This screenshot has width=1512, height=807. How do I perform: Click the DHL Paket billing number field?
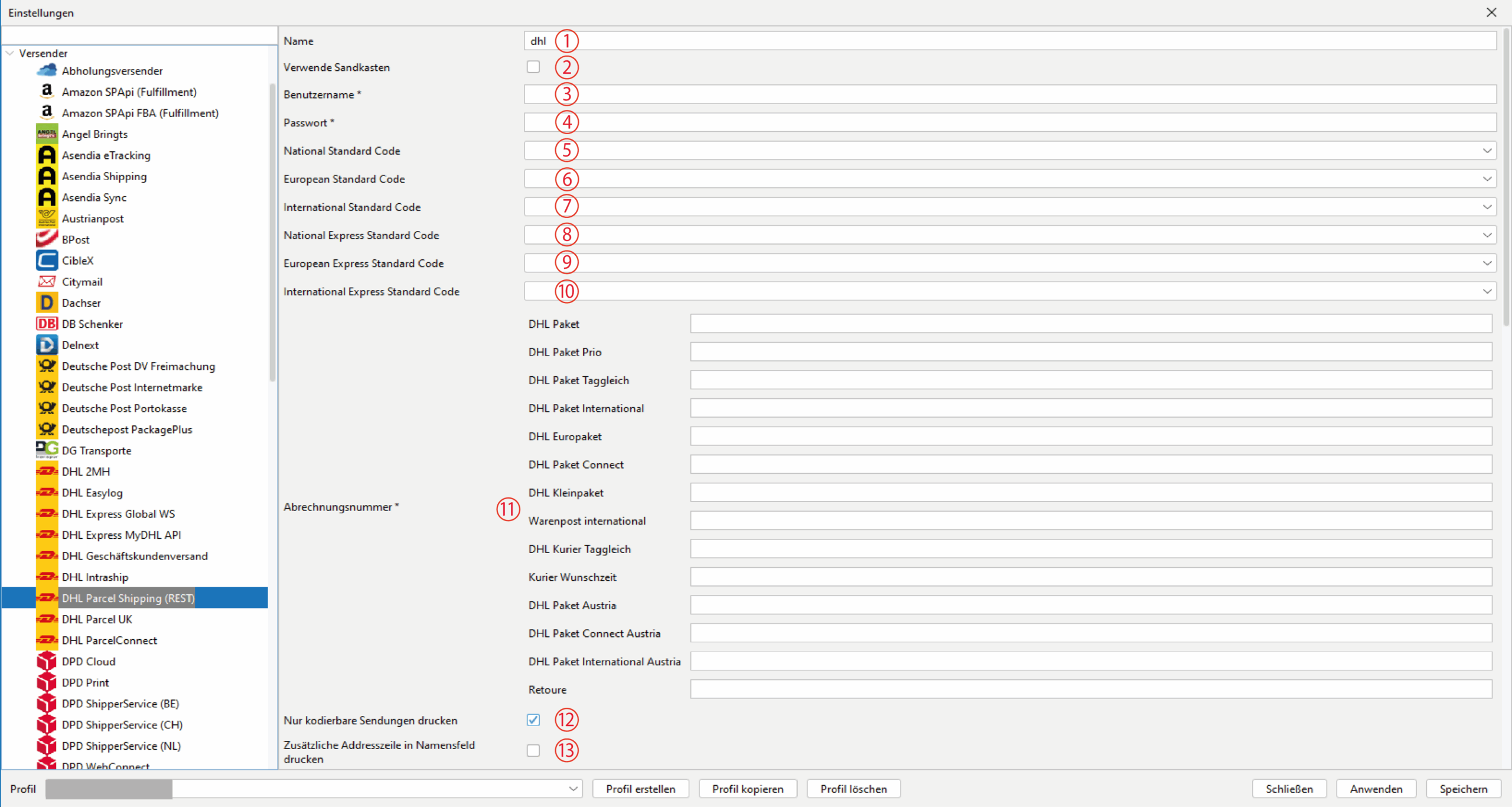pos(1091,324)
